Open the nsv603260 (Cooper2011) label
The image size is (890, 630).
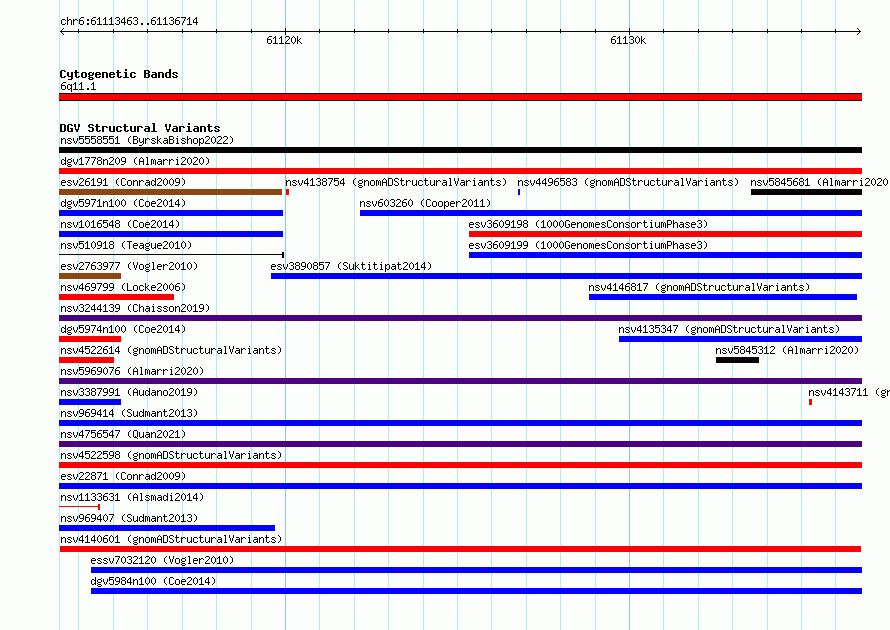[425, 203]
